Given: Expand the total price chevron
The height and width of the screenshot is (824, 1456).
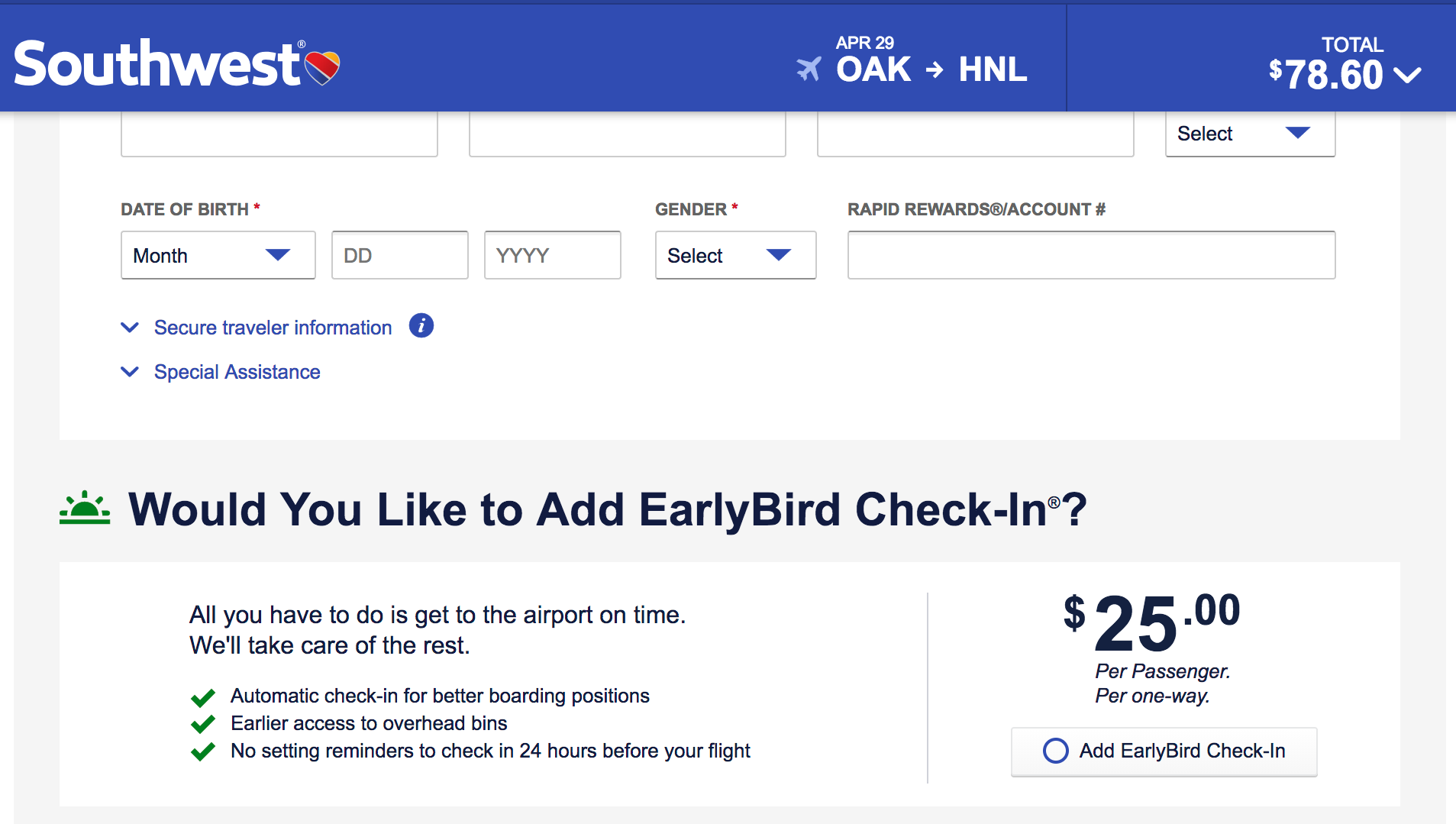Looking at the screenshot, I should [1407, 75].
